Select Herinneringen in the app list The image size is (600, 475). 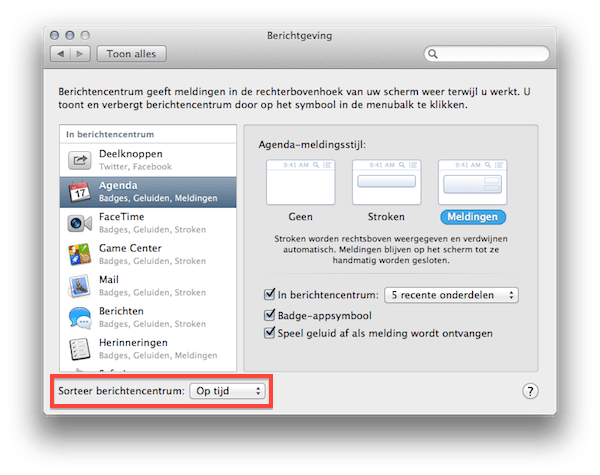pyautogui.click(x=148, y=349)
